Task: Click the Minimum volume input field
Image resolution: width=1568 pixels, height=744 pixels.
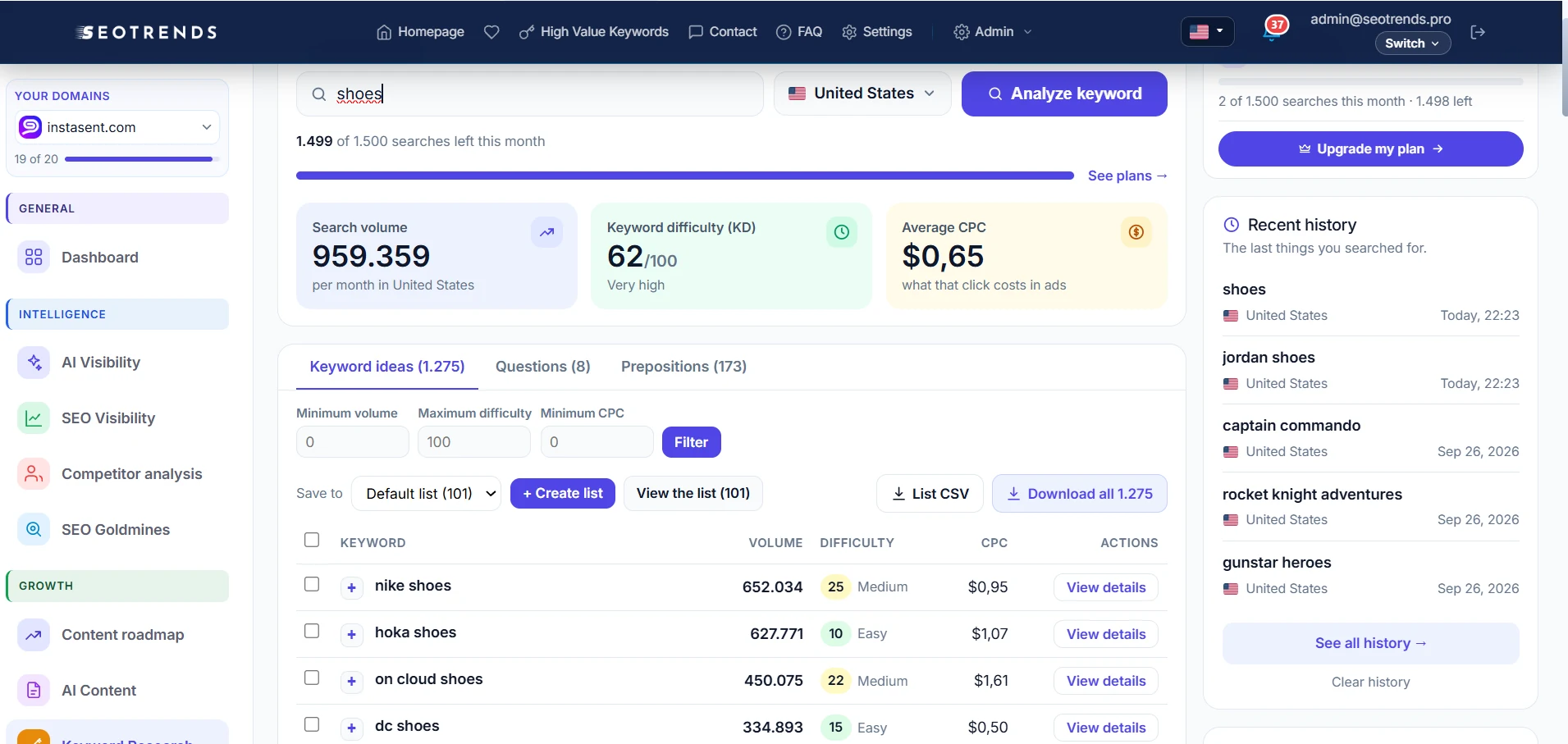Action: click(x=353, y=442)
